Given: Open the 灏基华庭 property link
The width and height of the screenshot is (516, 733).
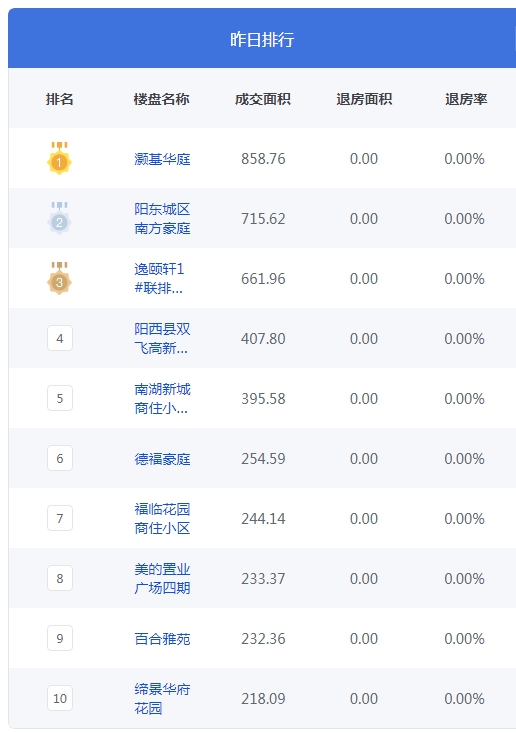Looking at the screenshot, I should 162,159.
